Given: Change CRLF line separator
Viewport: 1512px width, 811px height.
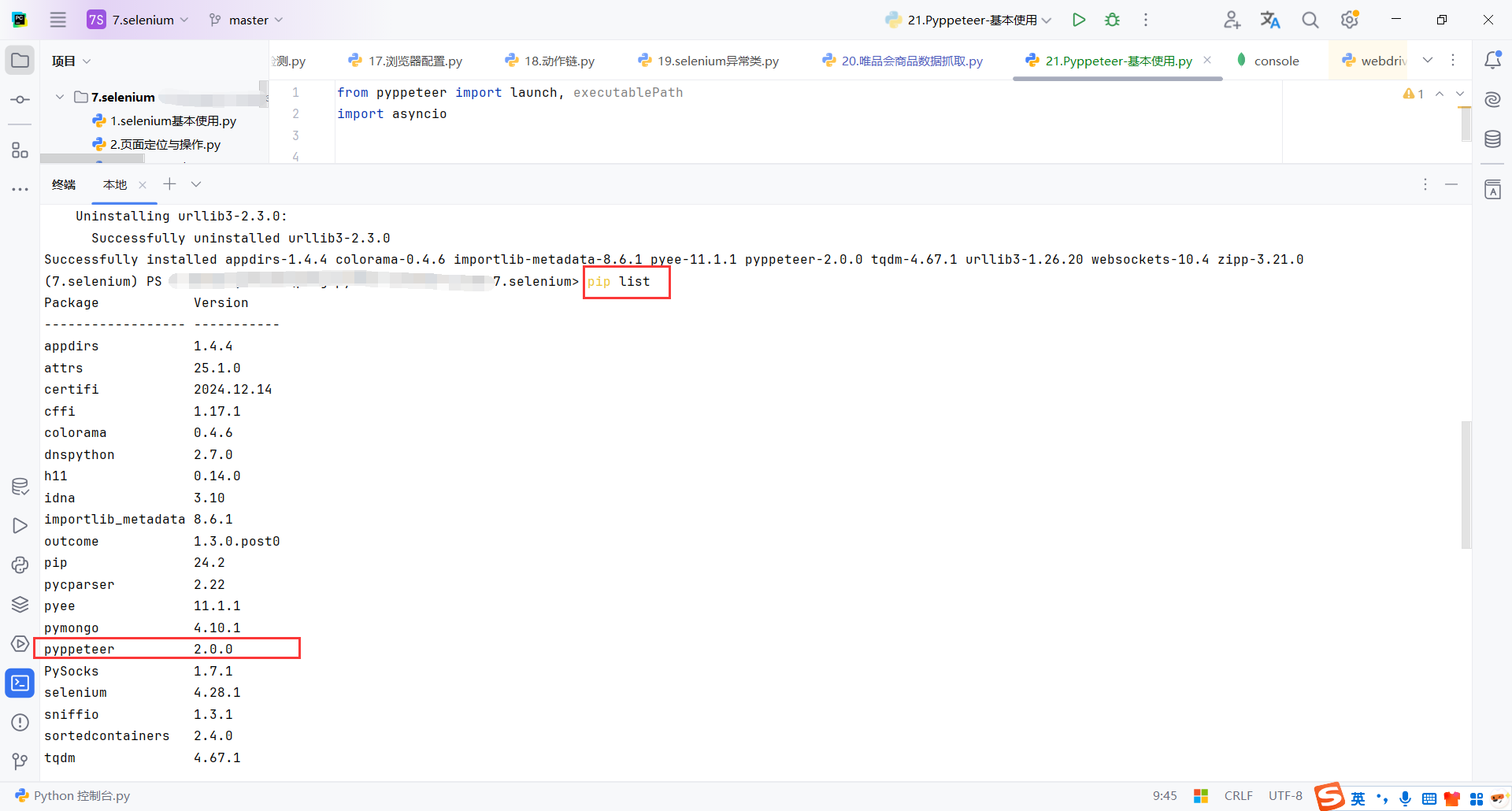Looking at the screenshot, I should tap(1238, 796).
